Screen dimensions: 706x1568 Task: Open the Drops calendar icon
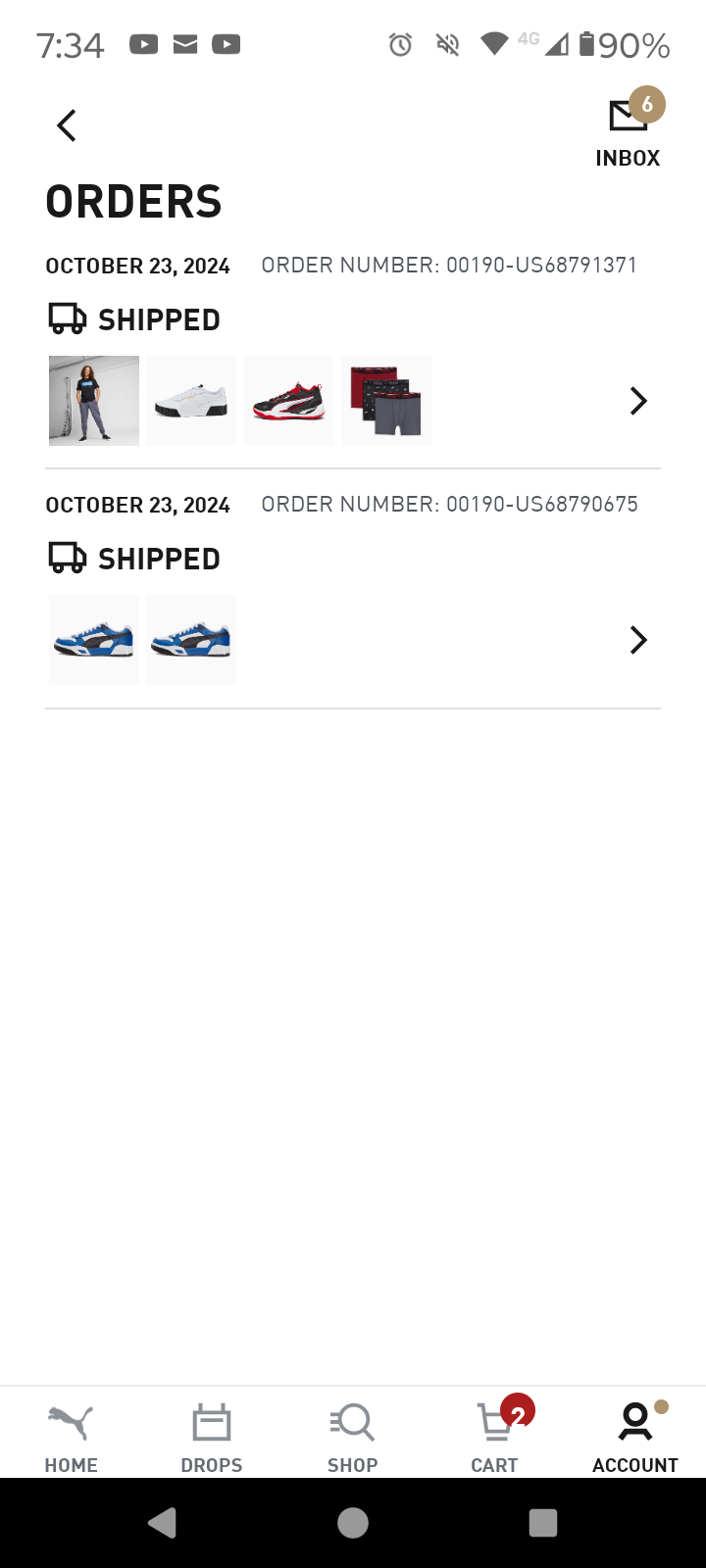(x=212, y=1423)
